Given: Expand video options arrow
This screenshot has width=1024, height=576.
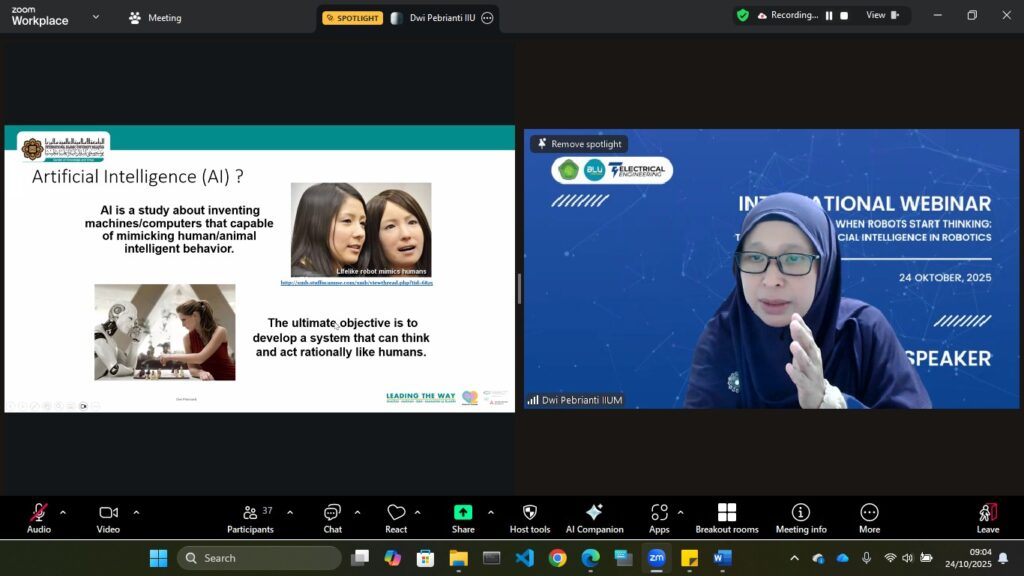Looking at the screenshot, I should pyautogui.click(x=136, y=512).
